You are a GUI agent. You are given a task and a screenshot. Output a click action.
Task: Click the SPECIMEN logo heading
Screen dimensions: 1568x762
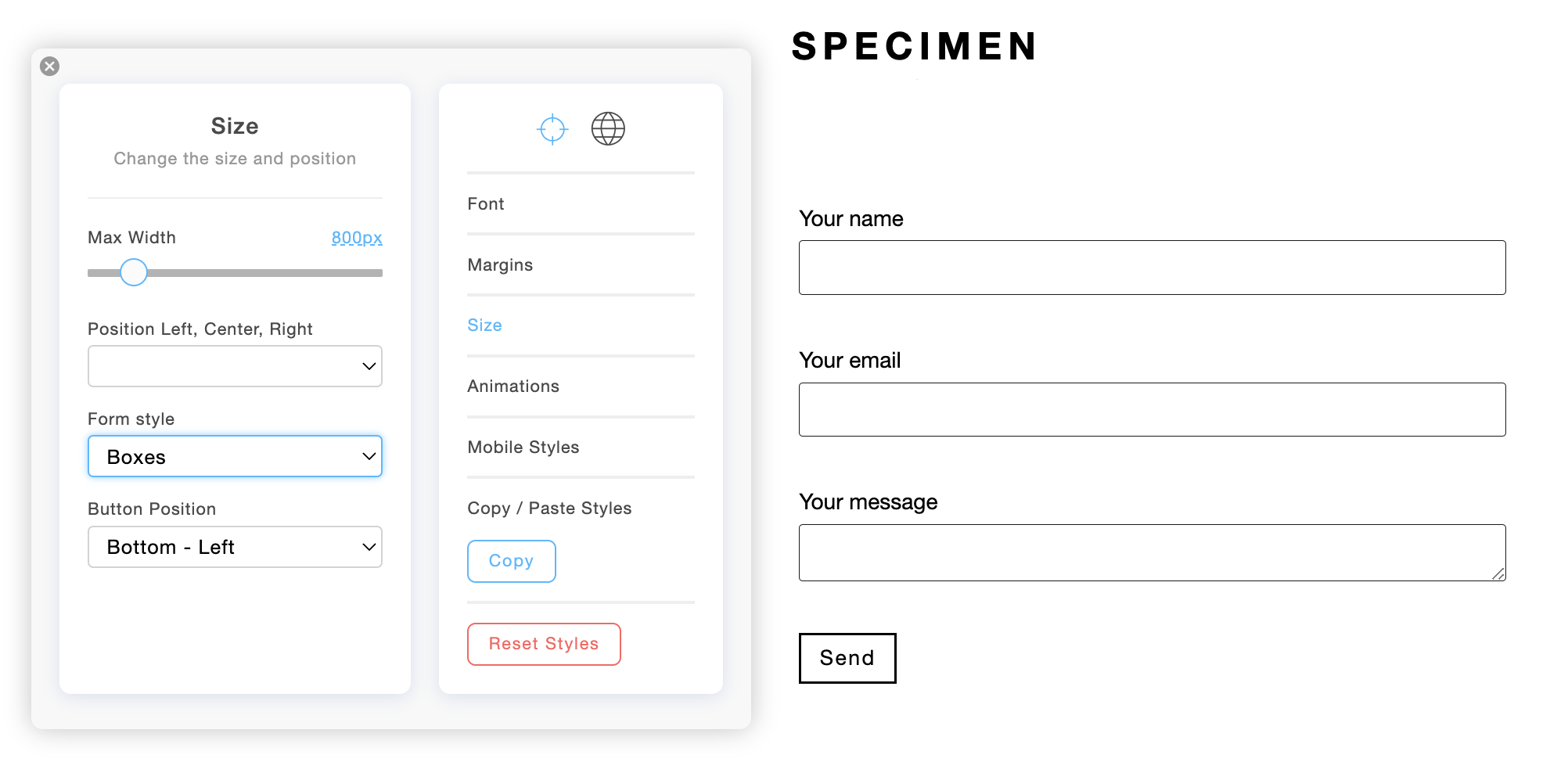pyautogui.click(x=914, y=46)
